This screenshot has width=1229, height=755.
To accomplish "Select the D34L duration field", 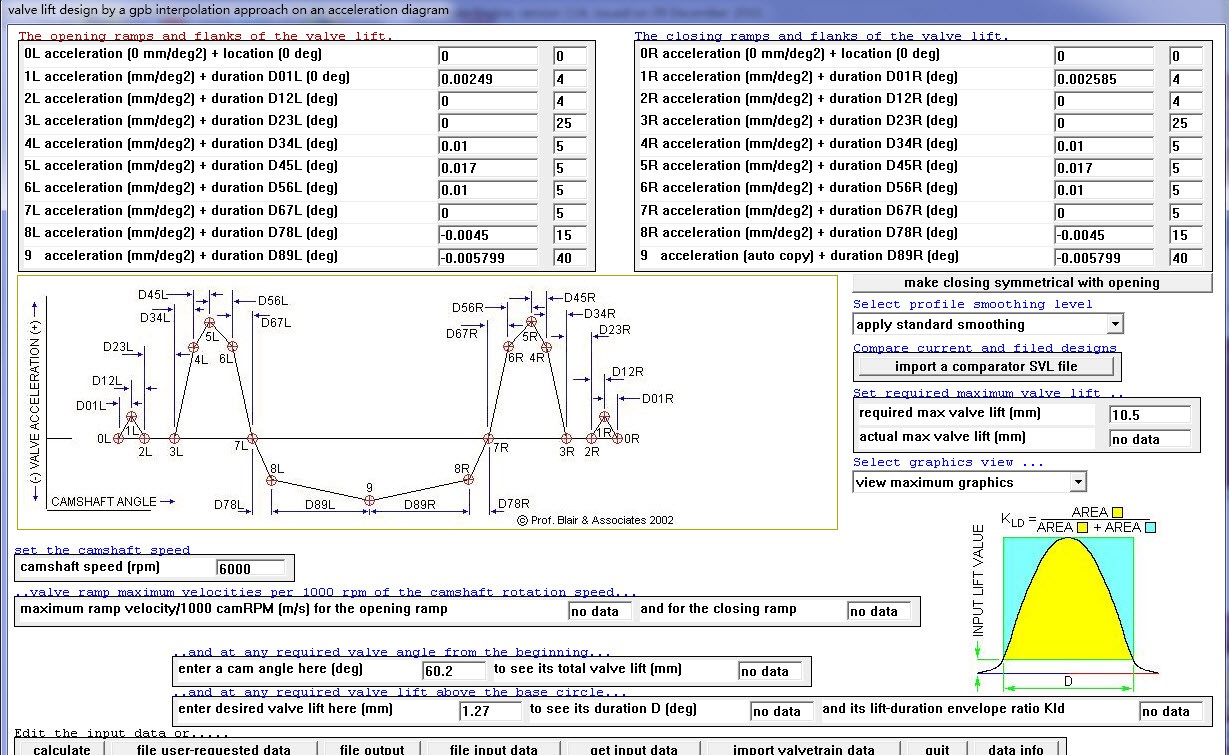I will click(571, 146).
